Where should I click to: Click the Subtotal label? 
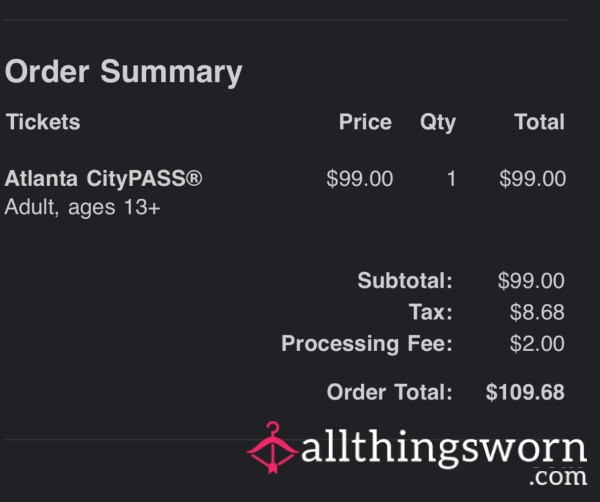pos(405,280)
